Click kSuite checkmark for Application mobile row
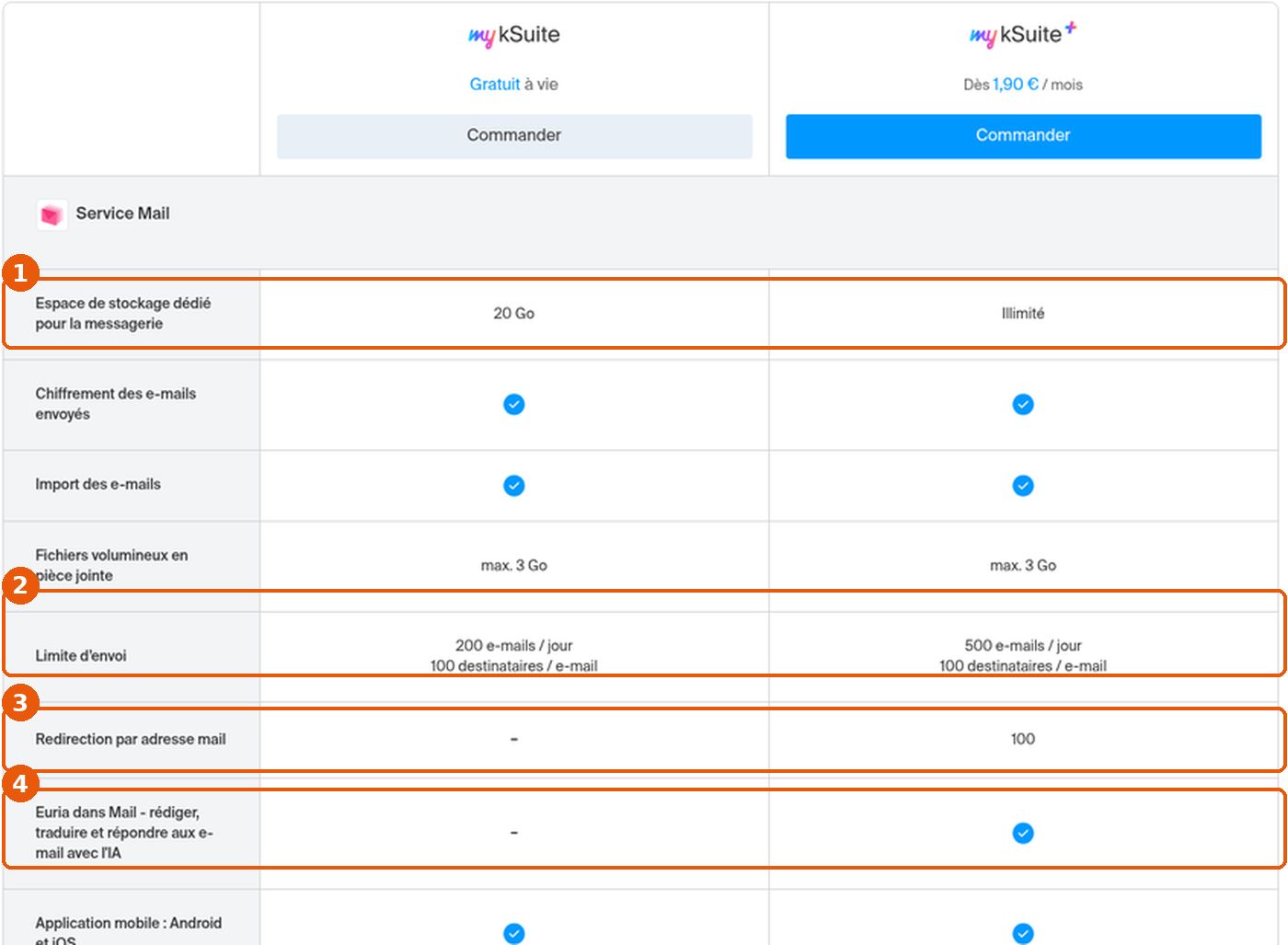Image resolution: width=1288 pixels, height=945 pixels. 514,933
